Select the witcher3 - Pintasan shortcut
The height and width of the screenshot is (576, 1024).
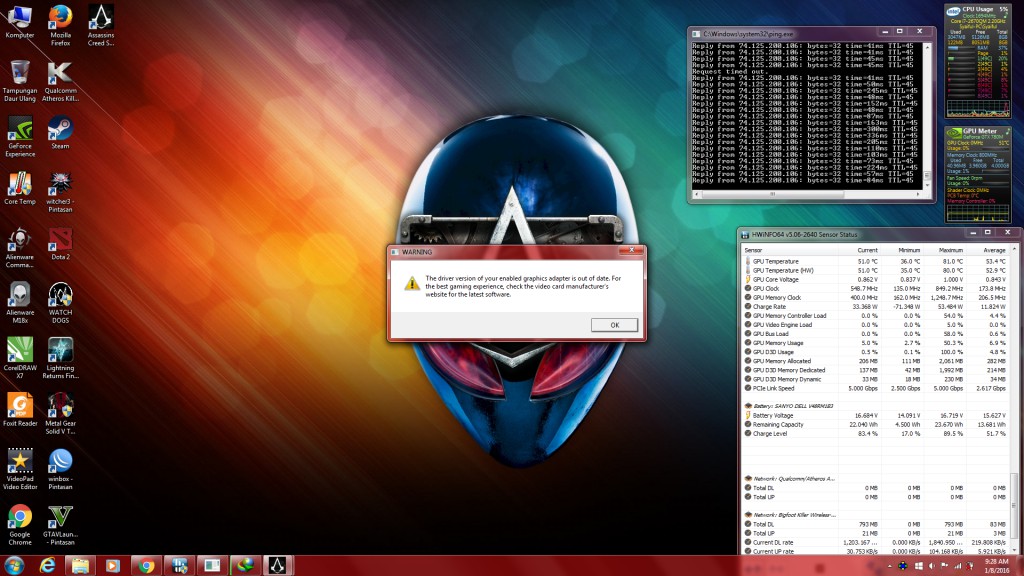pyautogui.click(x=60, y=192)
